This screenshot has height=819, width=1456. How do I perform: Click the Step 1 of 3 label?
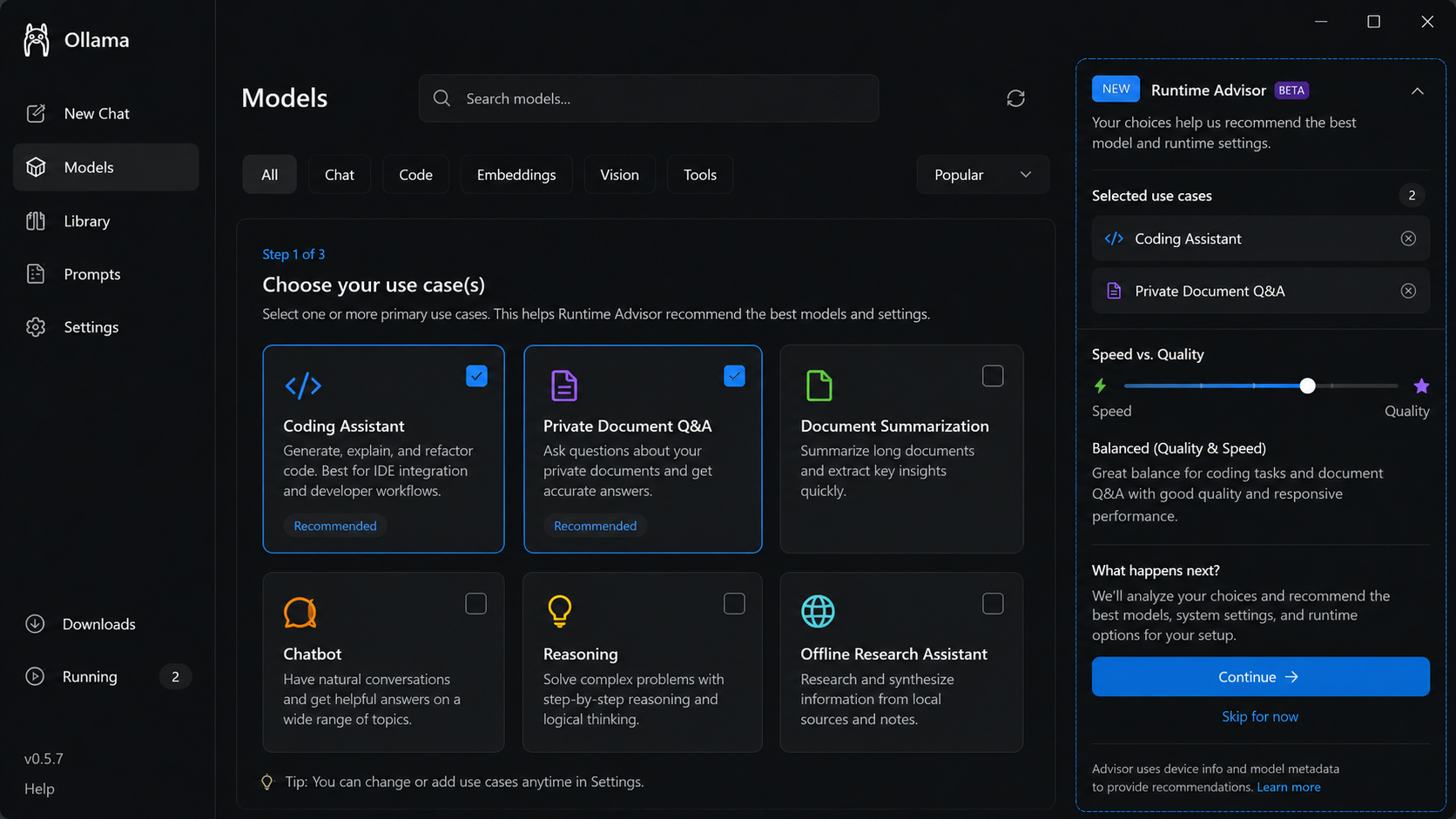293,254
